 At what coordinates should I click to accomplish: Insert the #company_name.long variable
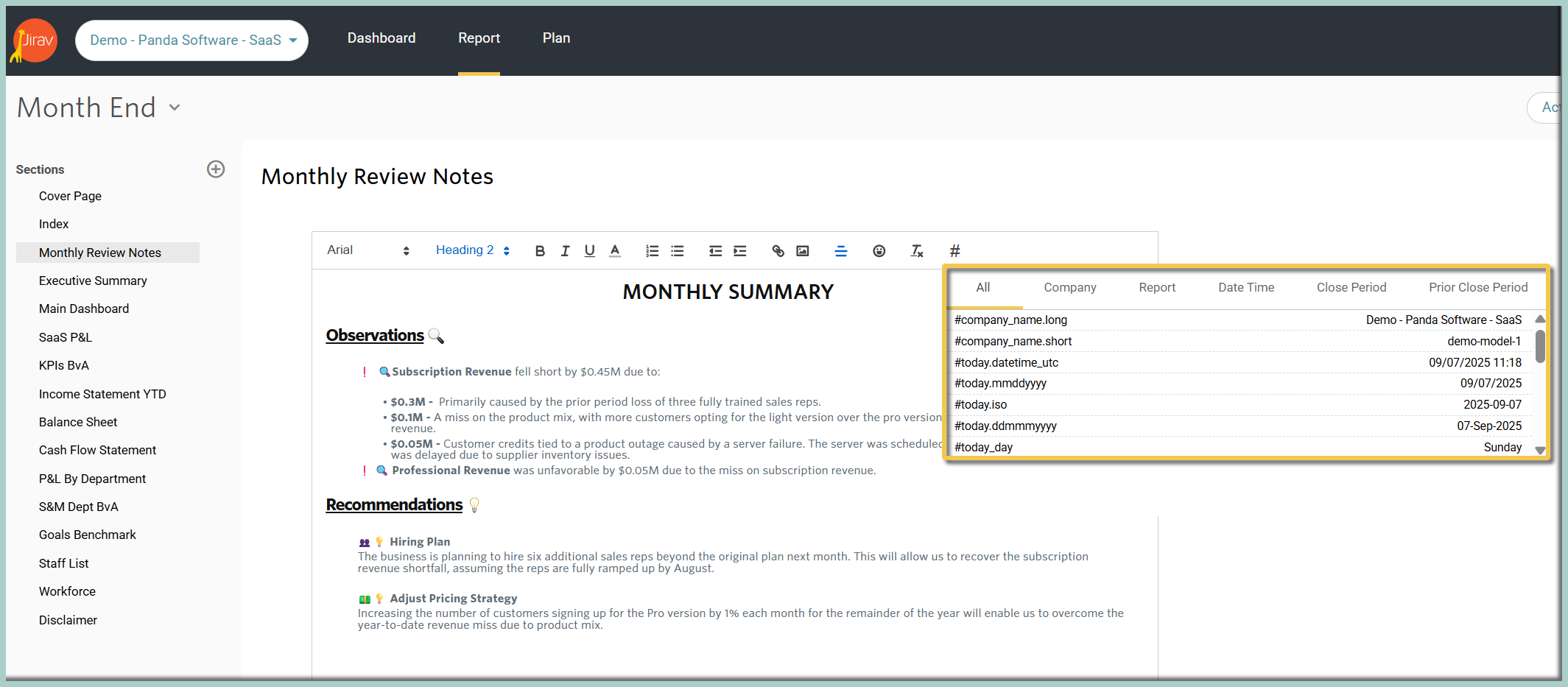click(1238, 320)
